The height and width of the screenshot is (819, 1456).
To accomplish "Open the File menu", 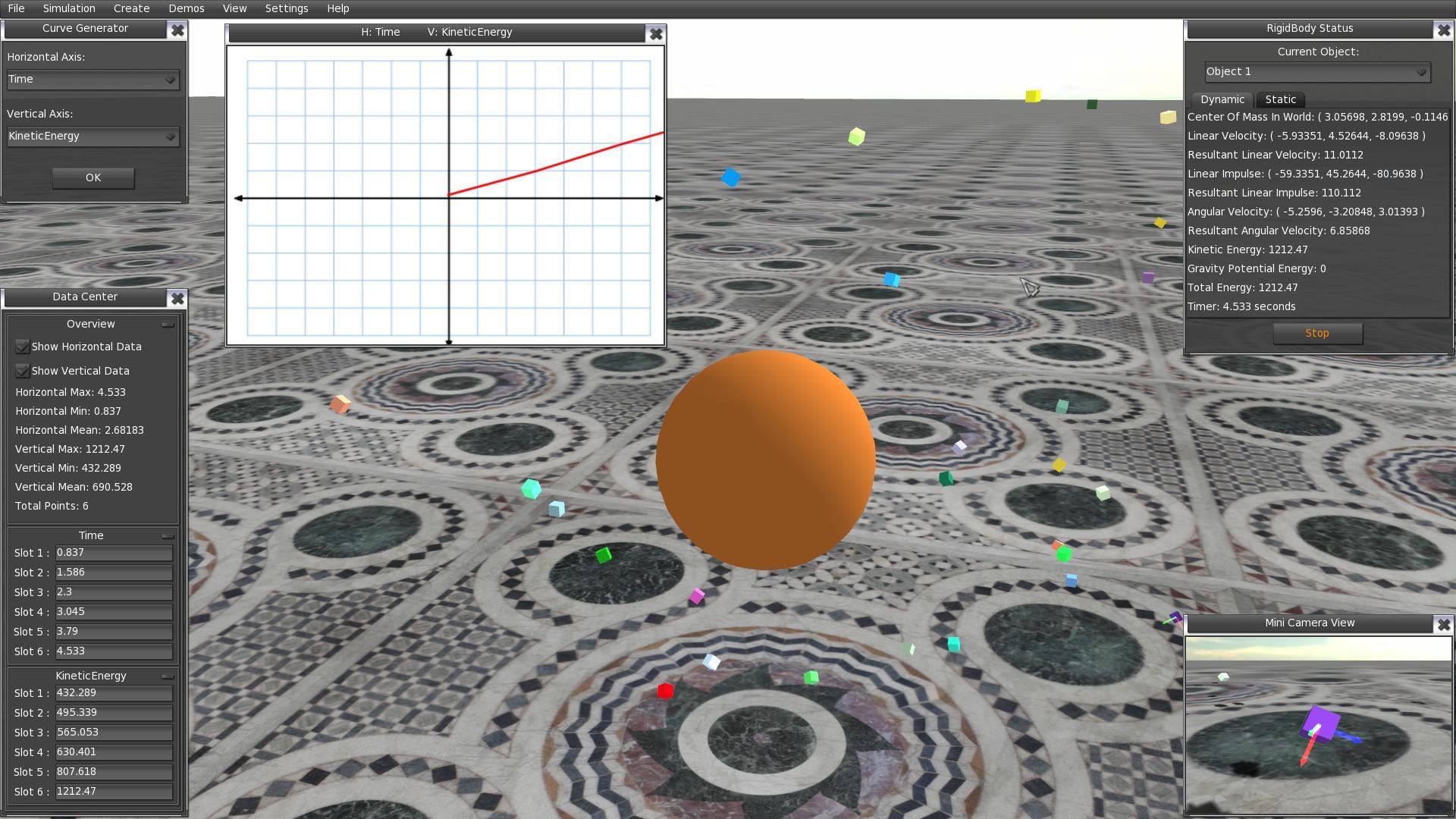I will click(15, 8).
